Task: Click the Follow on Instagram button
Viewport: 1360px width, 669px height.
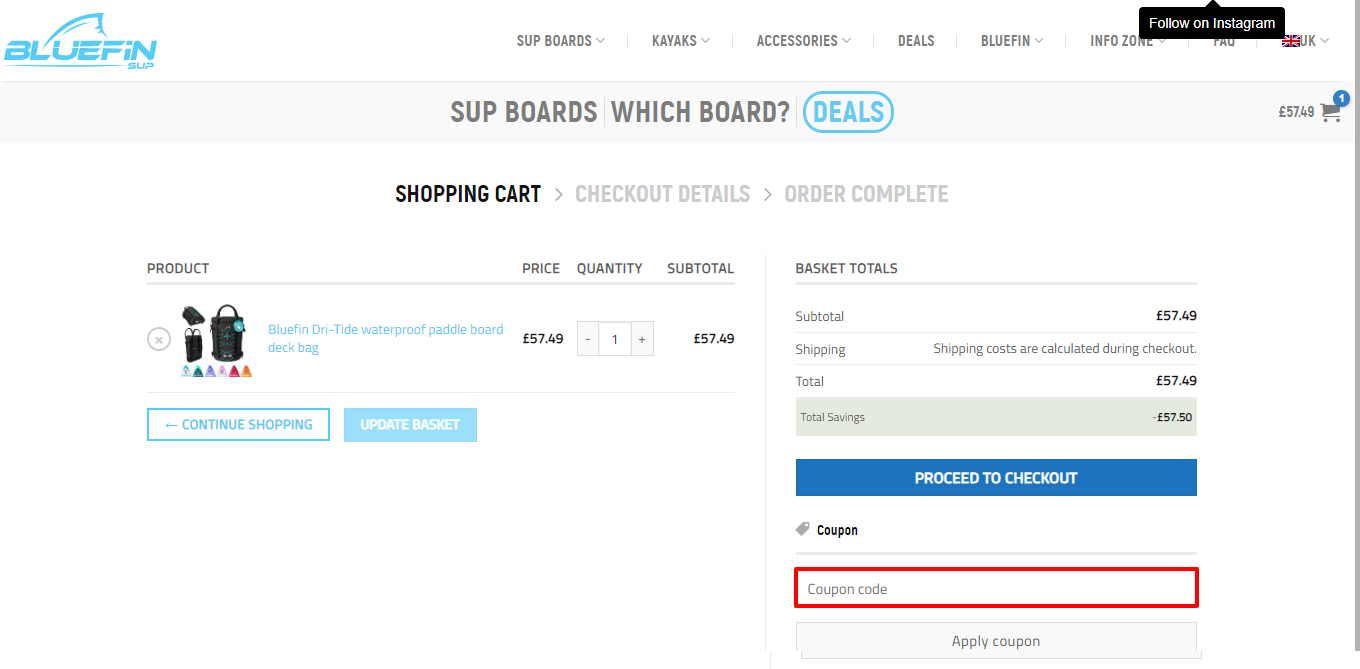Action: tap(1211, 22)
